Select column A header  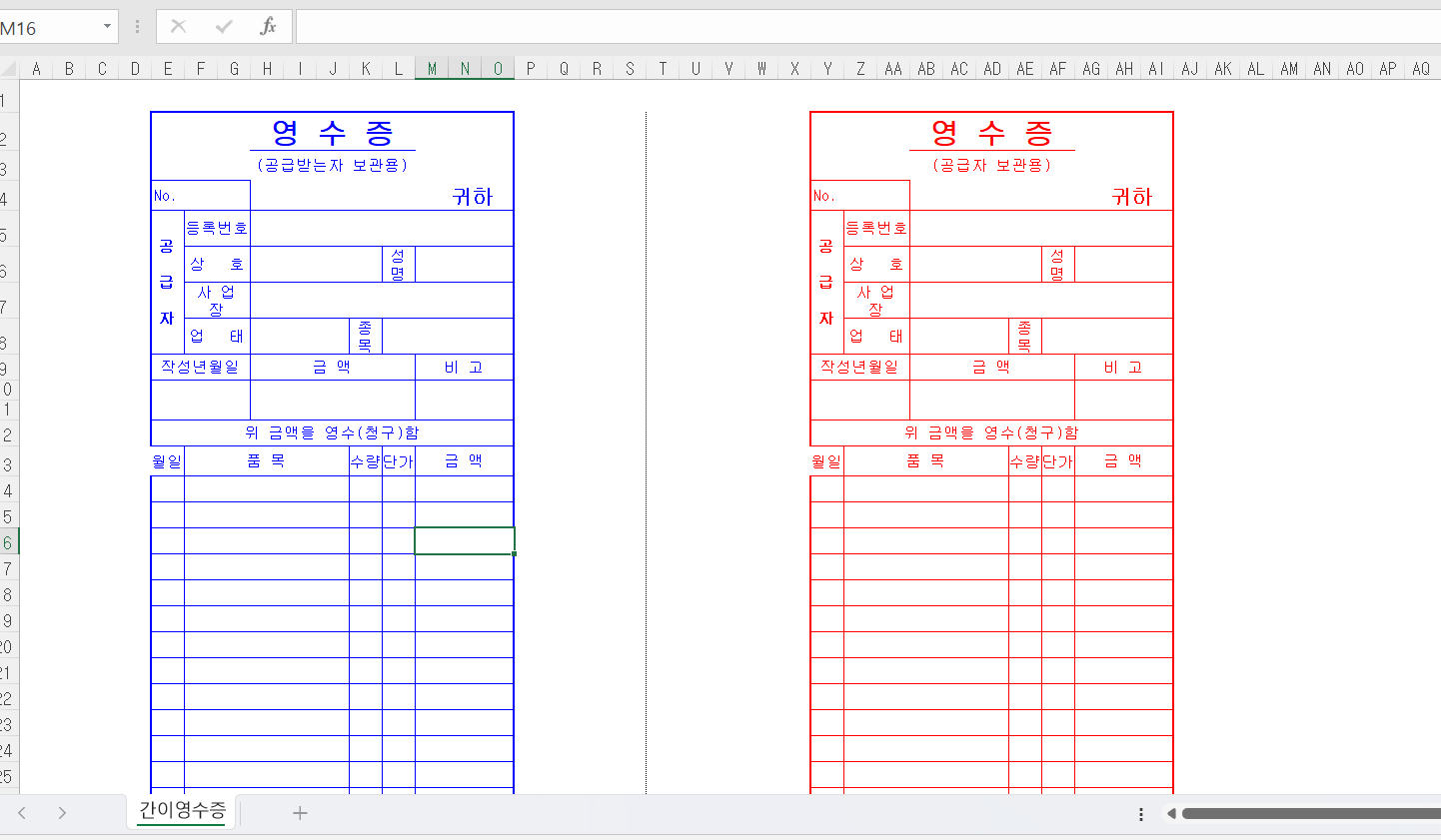pos(36,68)
